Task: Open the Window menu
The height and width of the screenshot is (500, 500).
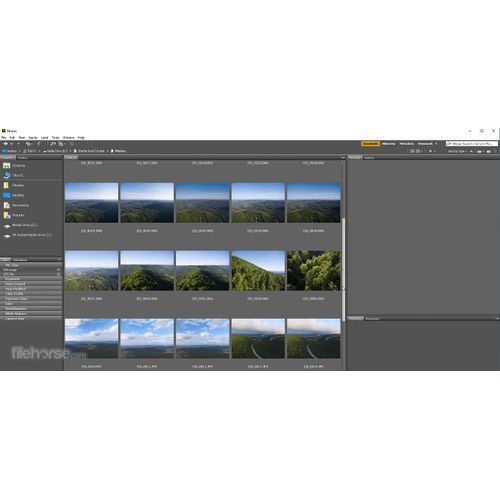Action: click(x=68, y=138)
